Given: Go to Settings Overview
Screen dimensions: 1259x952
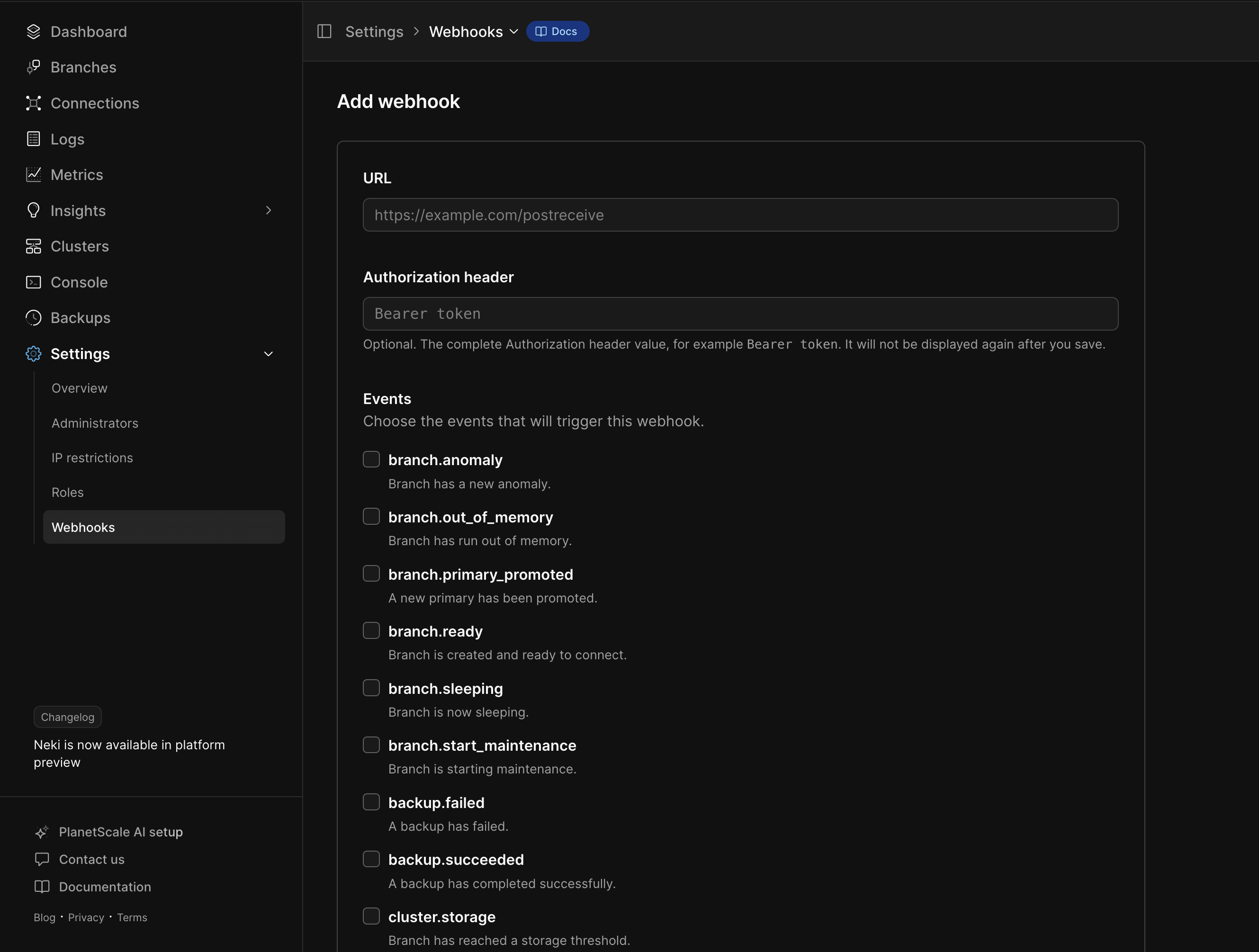Looking at the screenshot, I should pos(79,388).
